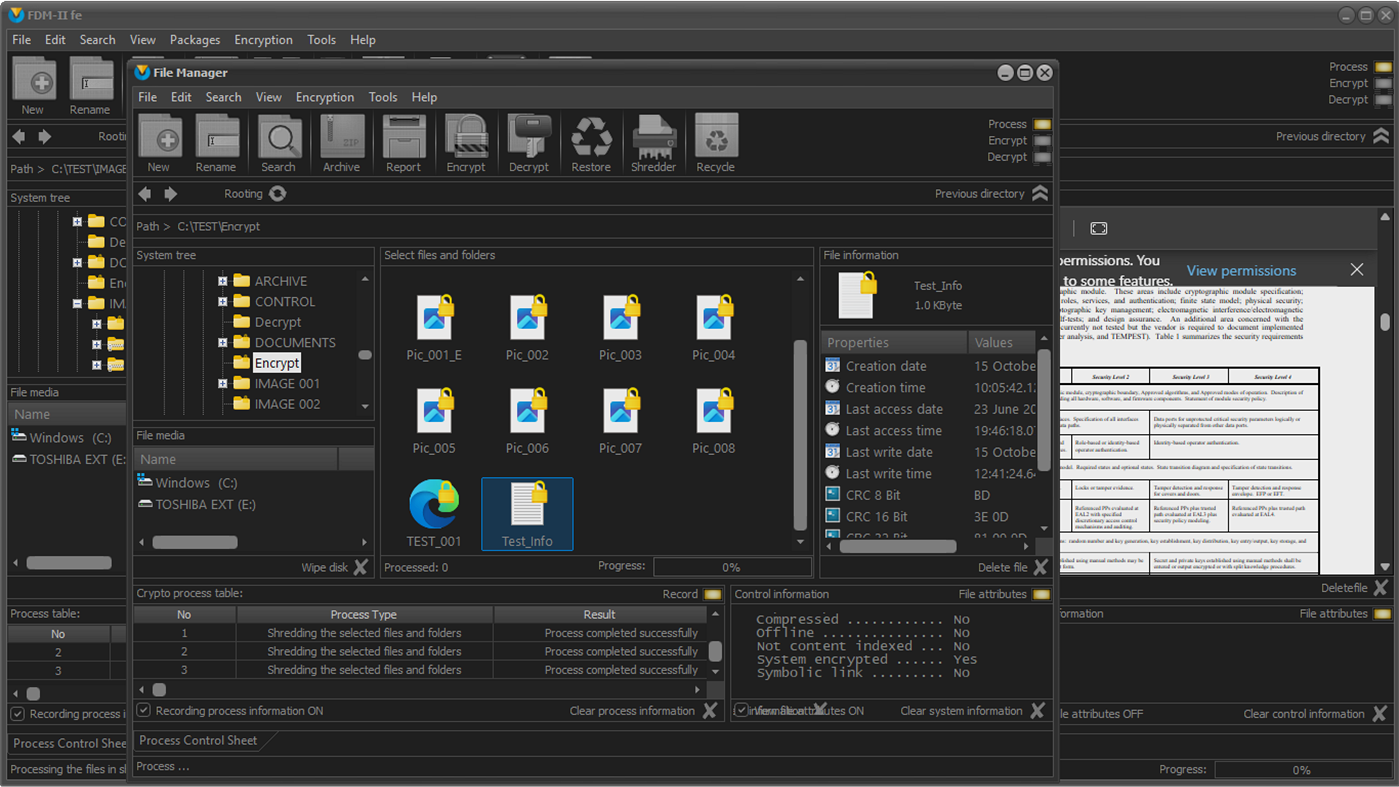Click the View permissions link

click(x=1240, y=271)
